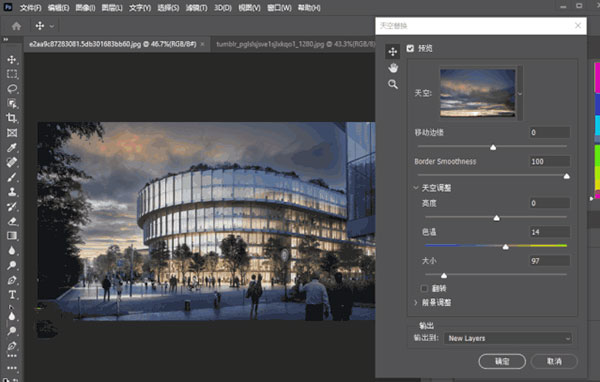Image resolution: width=600 pixels, height=382 pixels.
Task: Select the Crop tool
Action: pyautogui.click(x=12, y=118)
